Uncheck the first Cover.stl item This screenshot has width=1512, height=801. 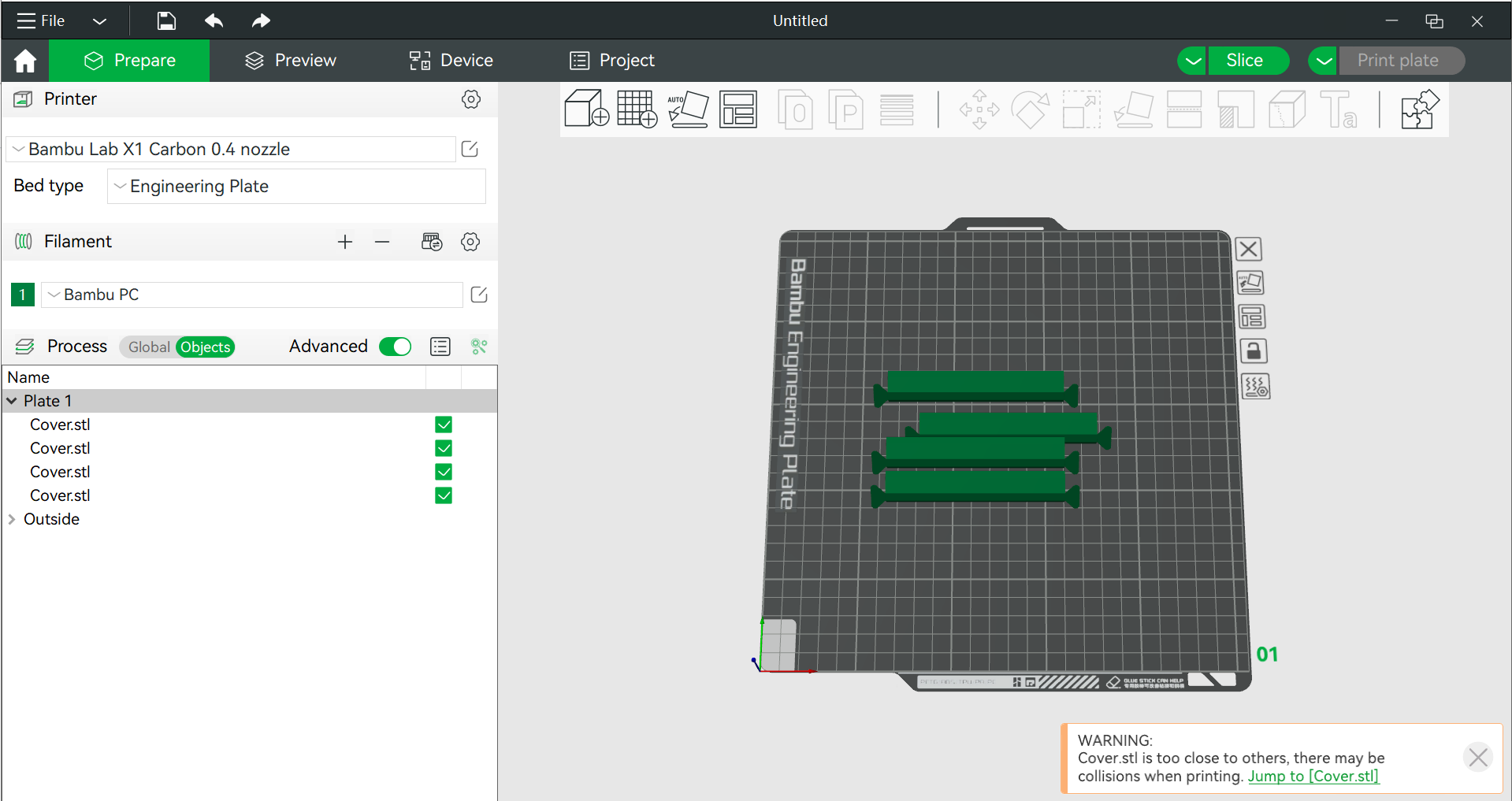tap(444, 425)
